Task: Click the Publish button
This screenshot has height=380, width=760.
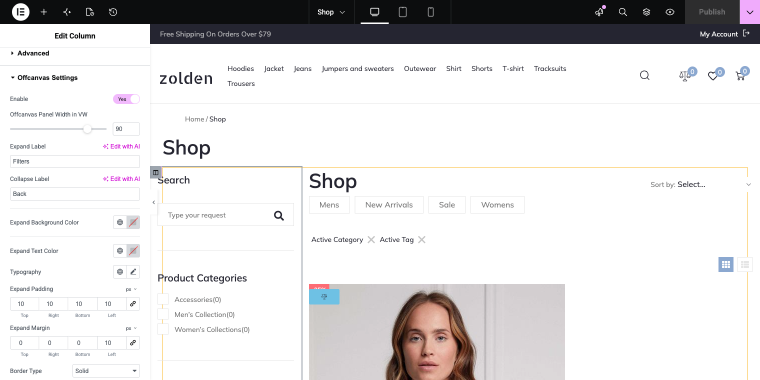Action: [712, 12]
